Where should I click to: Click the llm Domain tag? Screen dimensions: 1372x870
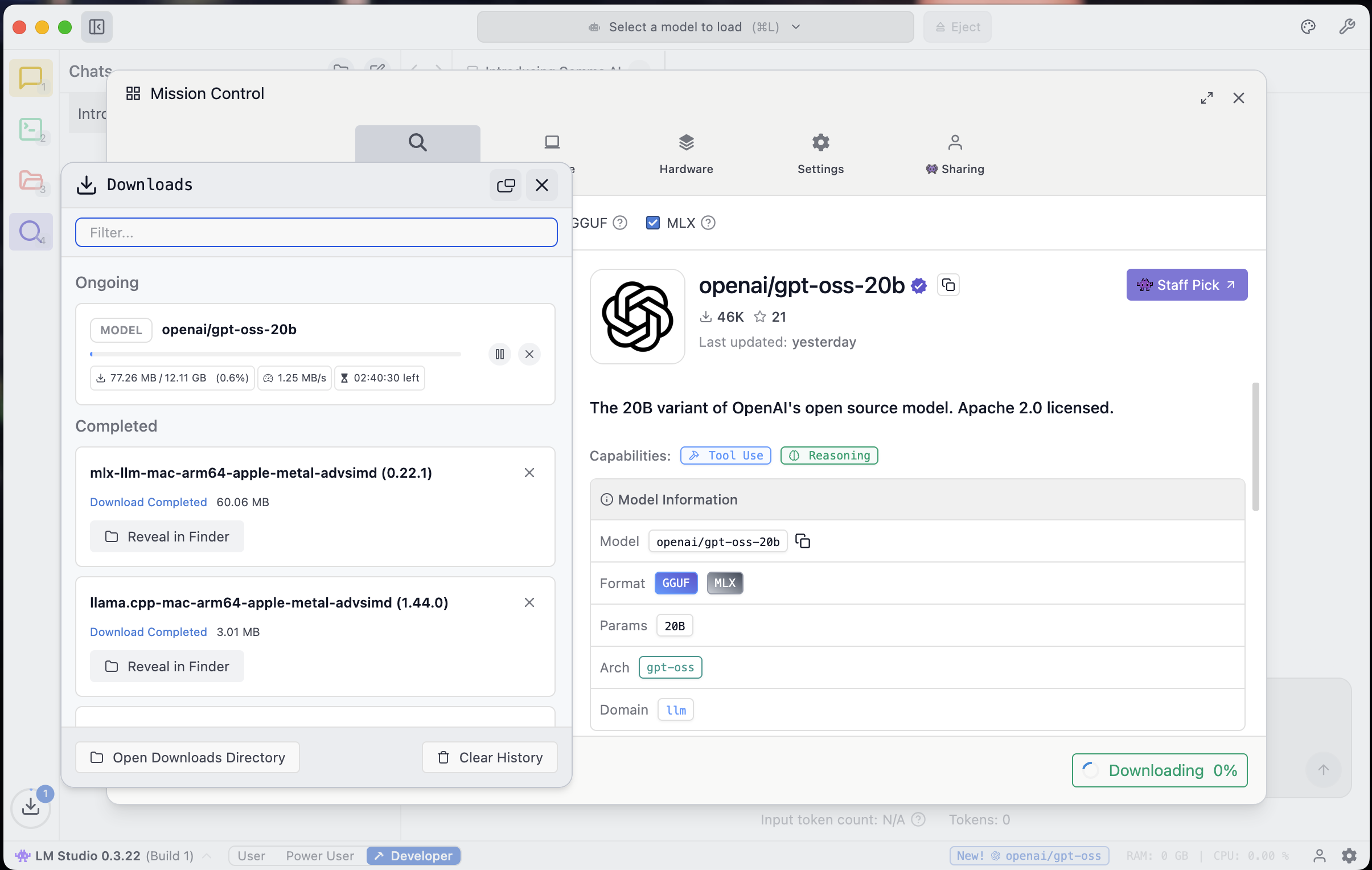[x=676, y=711]
